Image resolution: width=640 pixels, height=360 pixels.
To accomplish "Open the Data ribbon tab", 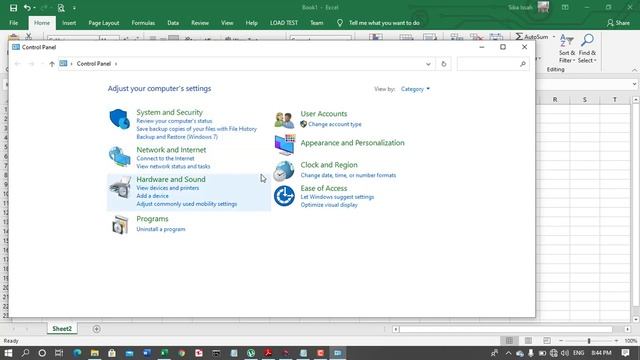I will tap(173, 23).
